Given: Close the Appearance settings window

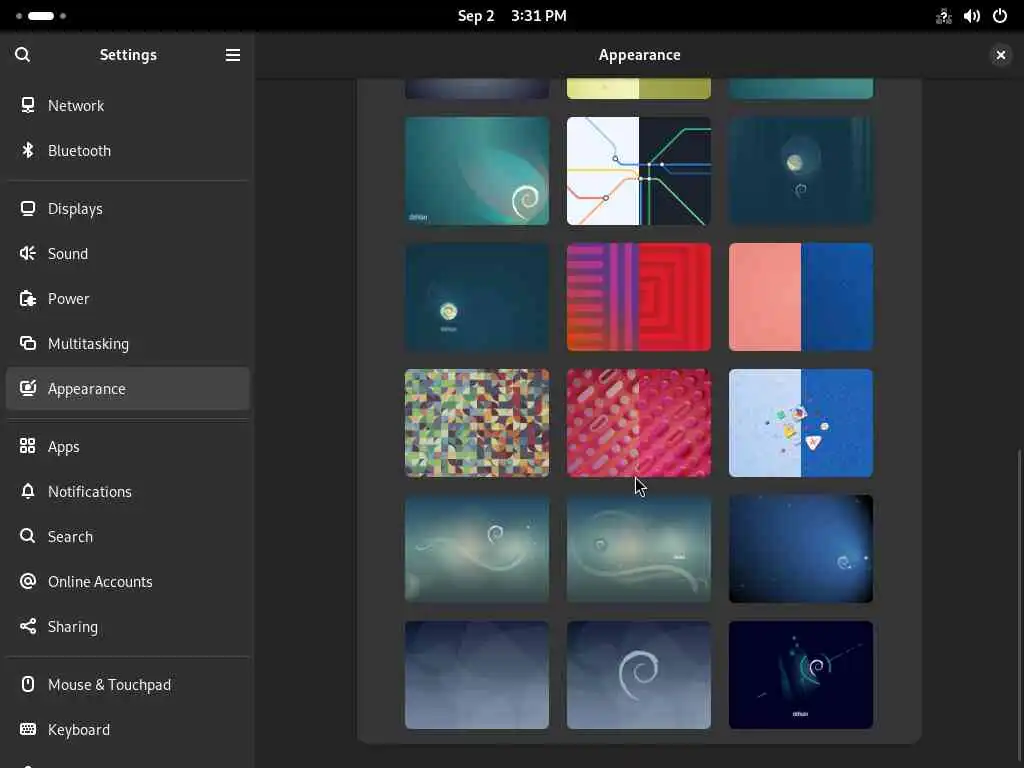Looking at the screenshot, I should (x=1000, y=55).
